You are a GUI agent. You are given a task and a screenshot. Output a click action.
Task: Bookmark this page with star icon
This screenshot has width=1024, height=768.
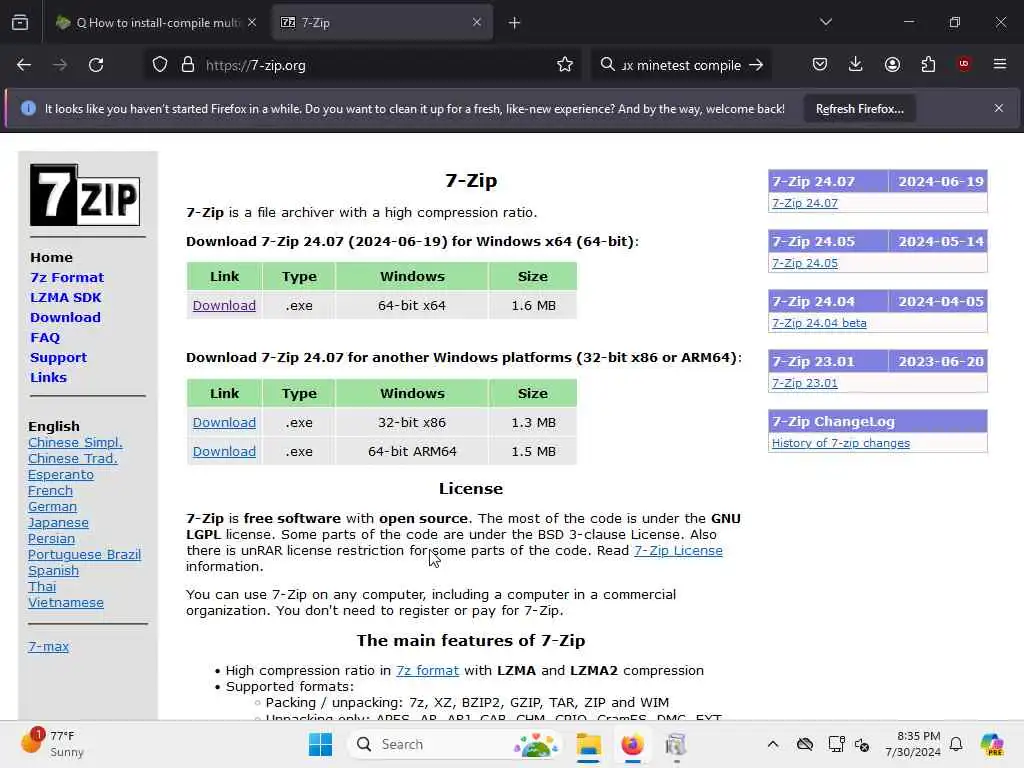tap(565, 65)
